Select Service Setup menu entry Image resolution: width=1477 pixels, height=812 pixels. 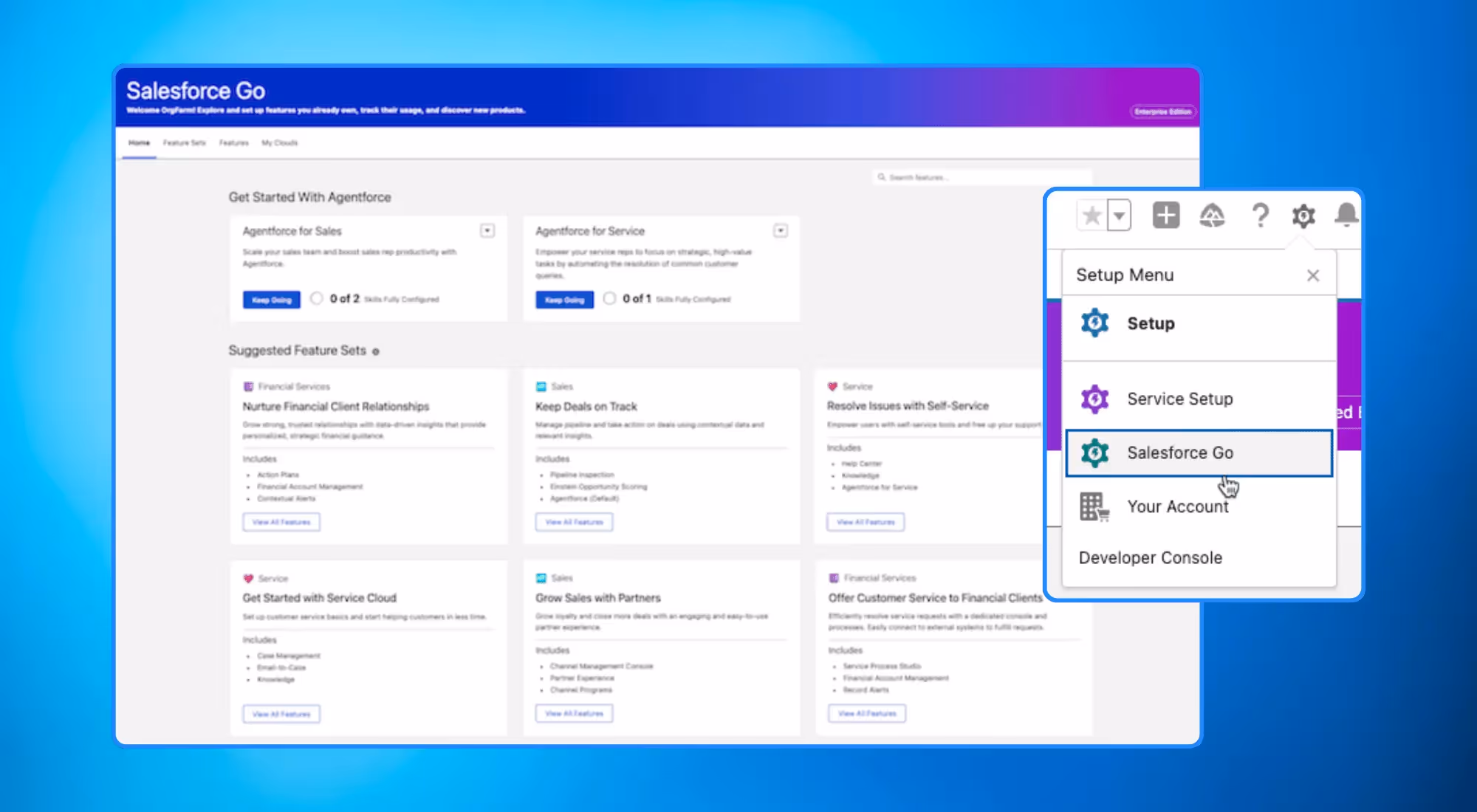pyautogui.click(x=1199, y=399)
